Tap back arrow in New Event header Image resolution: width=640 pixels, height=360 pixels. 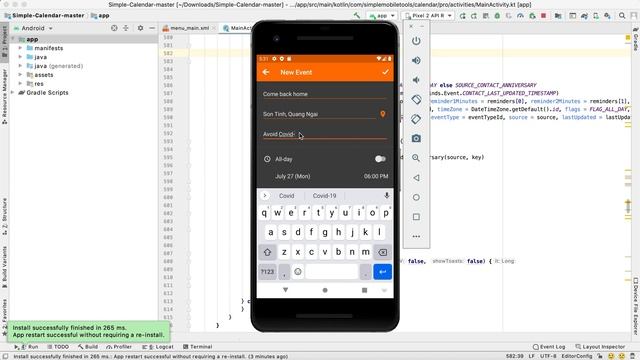click(x=266, y=72)
